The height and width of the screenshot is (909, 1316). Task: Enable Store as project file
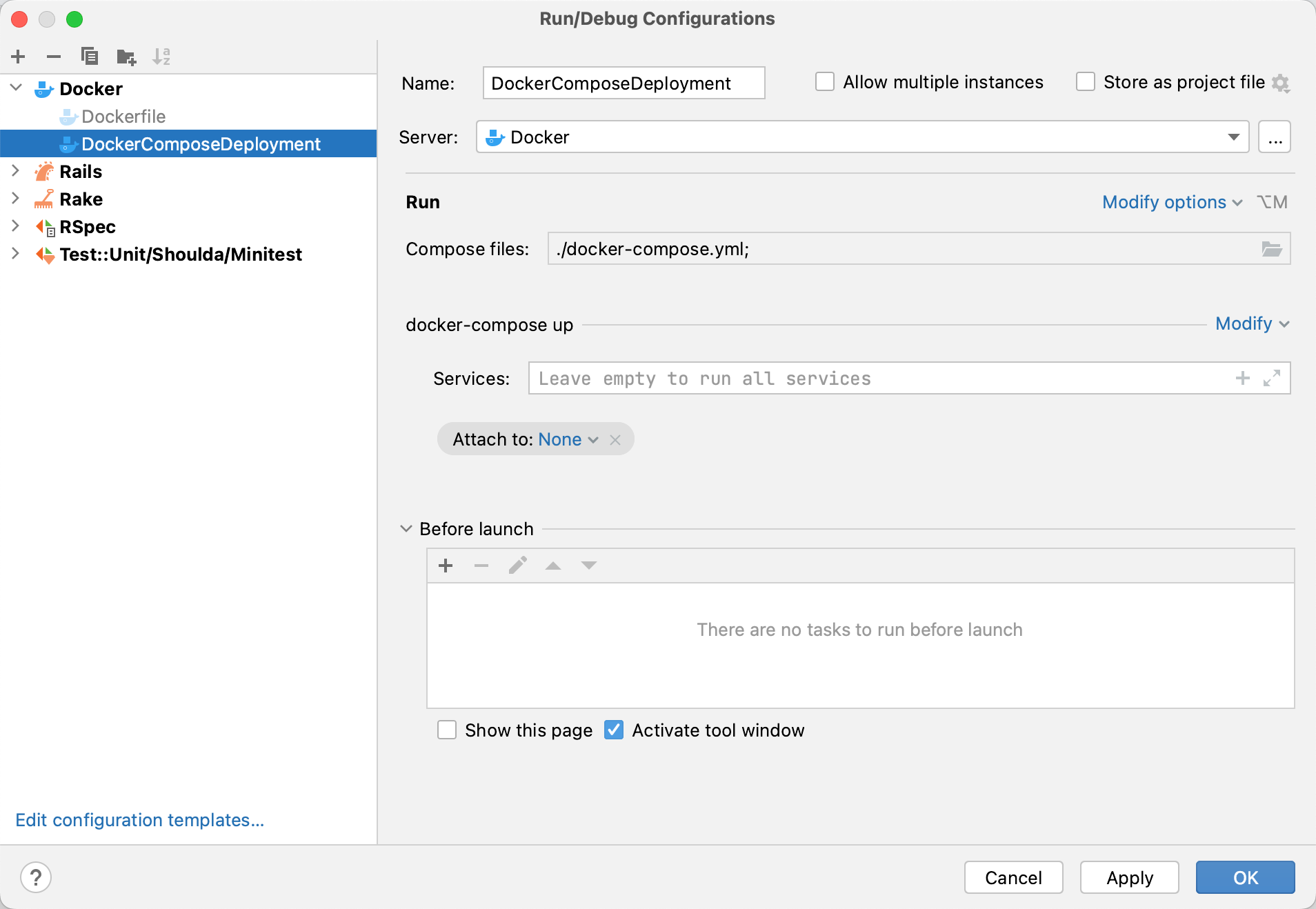click(1086, 81)
